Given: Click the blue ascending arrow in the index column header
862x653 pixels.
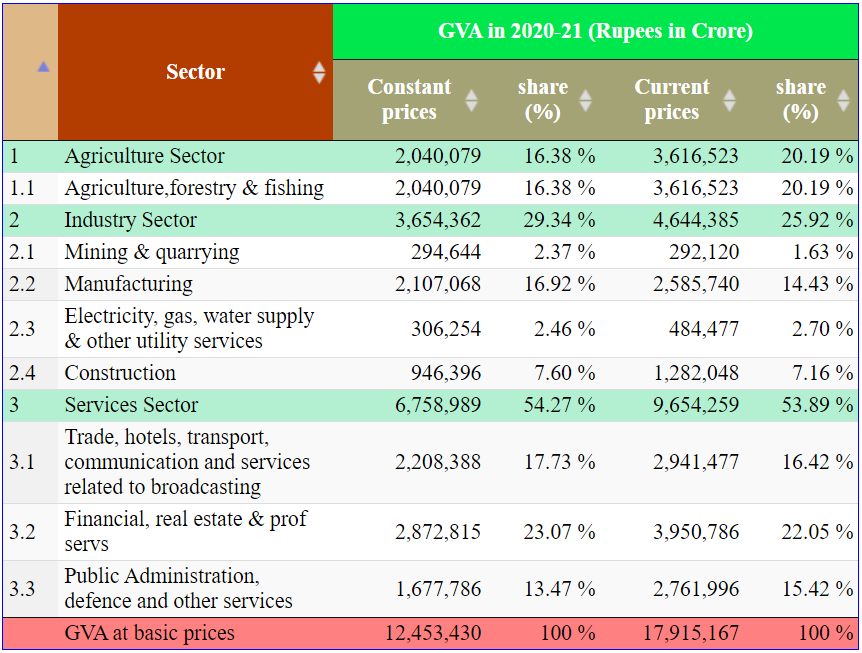Looking at the screenshot, I should (43, 67).
